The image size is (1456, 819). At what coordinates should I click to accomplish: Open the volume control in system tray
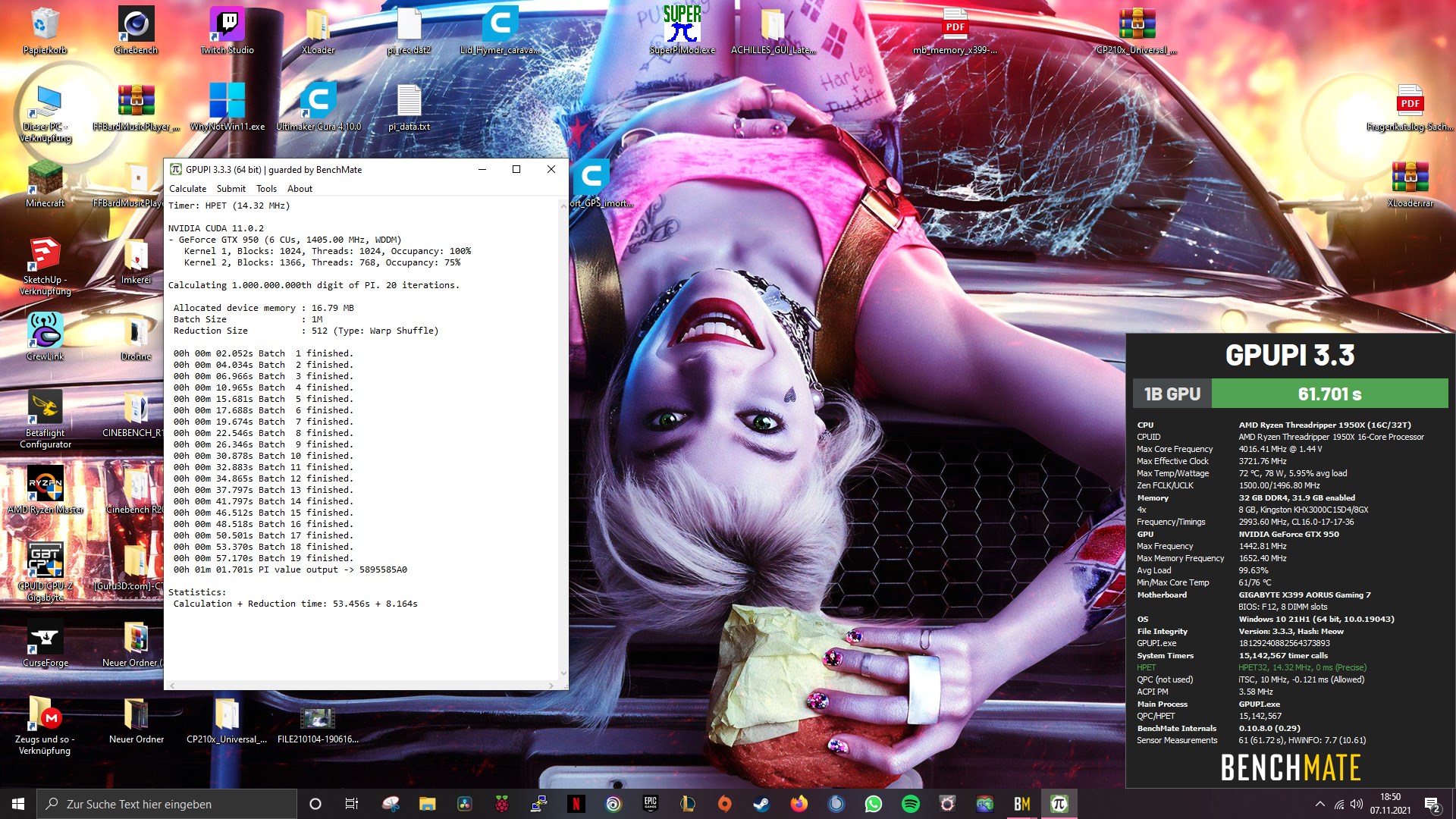click(x=1357, y=804)
